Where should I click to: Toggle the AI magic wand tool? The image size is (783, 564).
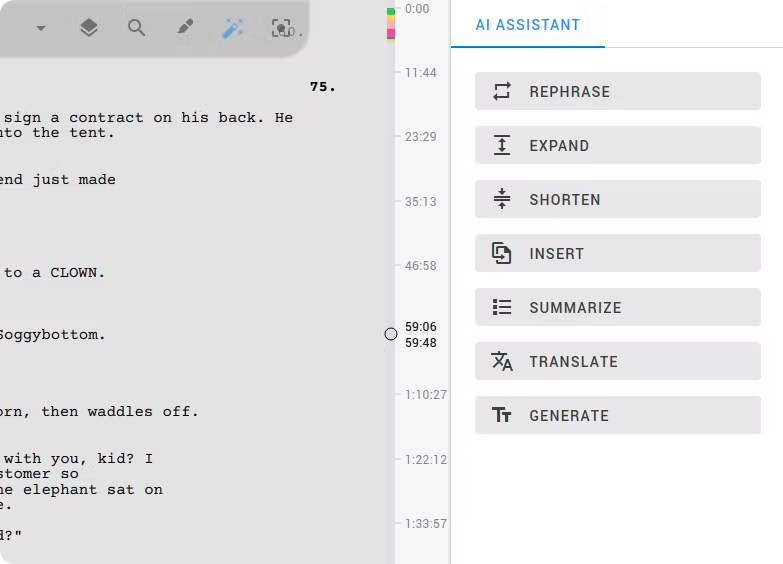click(233, 28)
